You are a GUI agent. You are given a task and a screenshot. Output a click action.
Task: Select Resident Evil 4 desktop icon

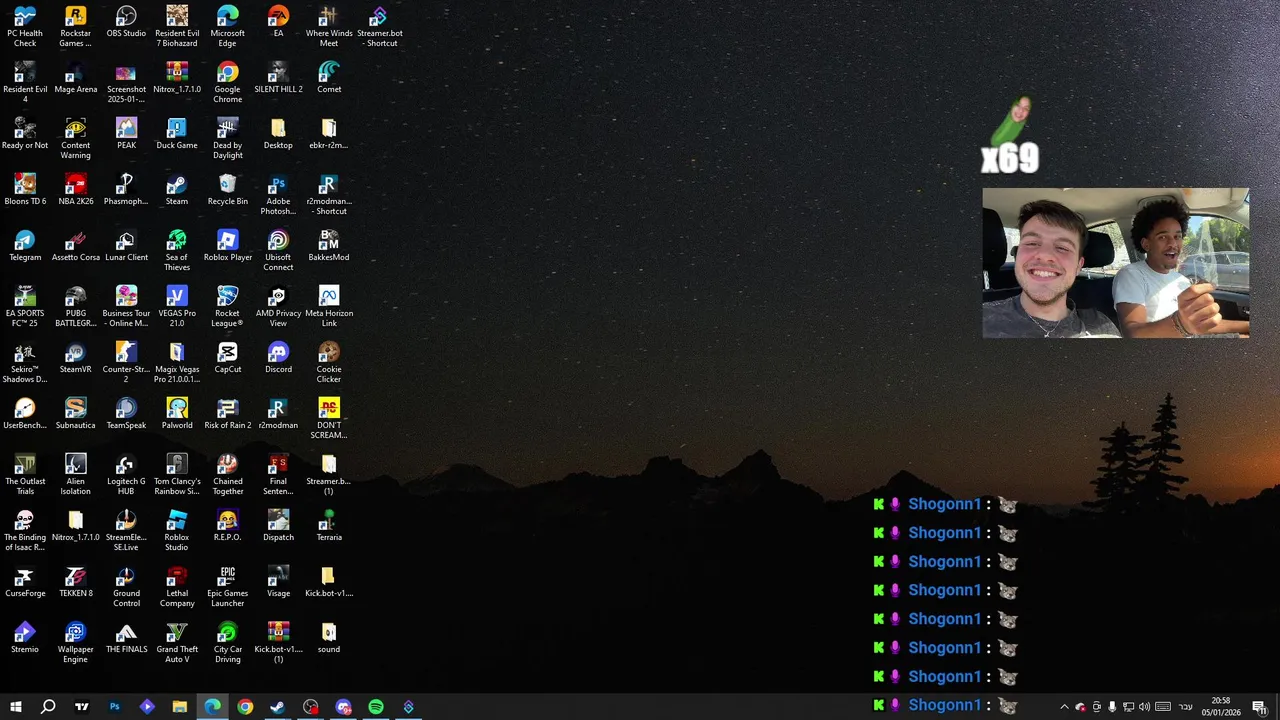coord(25,82)
